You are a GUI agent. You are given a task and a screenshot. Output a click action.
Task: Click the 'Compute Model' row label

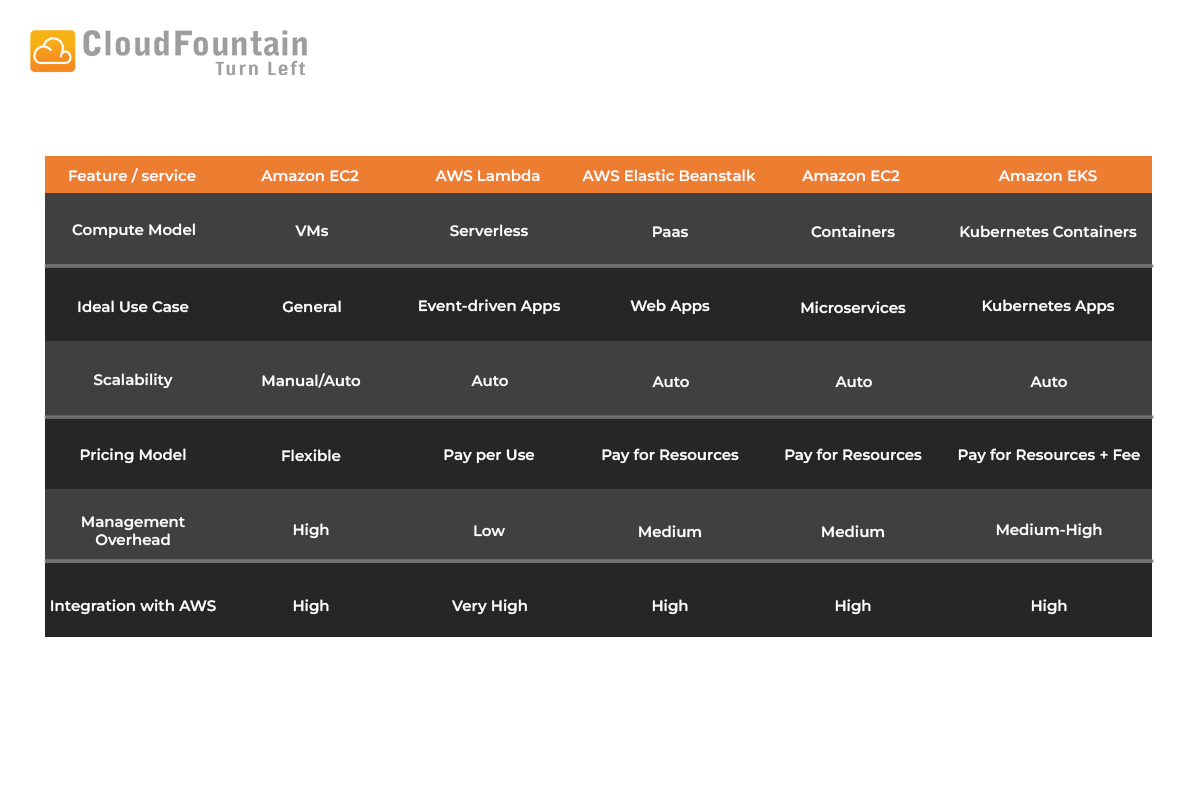[133, 229]
